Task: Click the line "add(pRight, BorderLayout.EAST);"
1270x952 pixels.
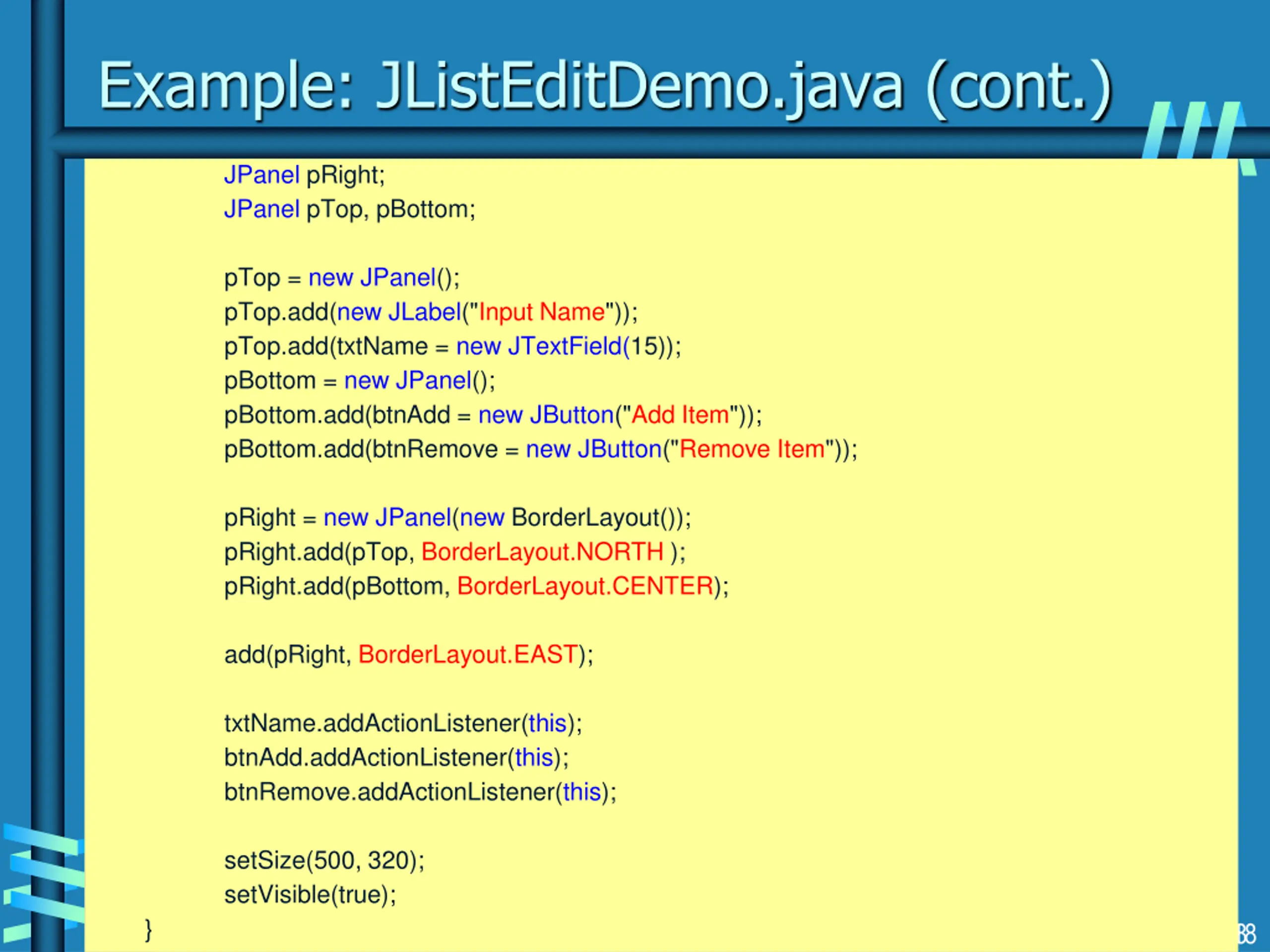Action: point(409,655)
